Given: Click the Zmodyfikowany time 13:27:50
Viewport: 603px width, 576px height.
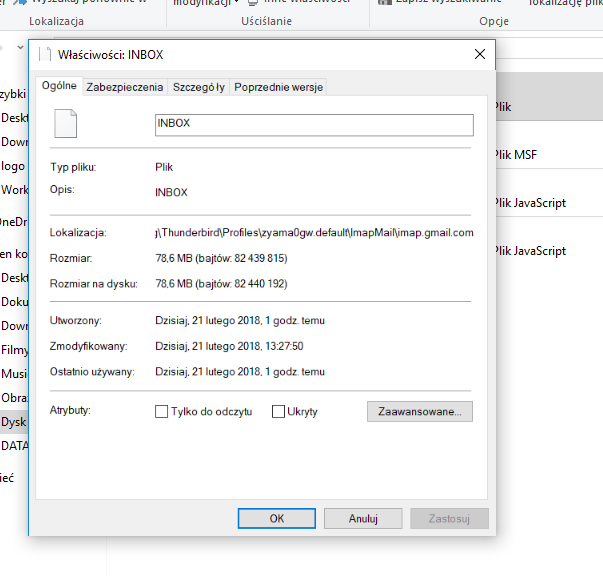Looking at the screenshot, I should click(284, 346).
